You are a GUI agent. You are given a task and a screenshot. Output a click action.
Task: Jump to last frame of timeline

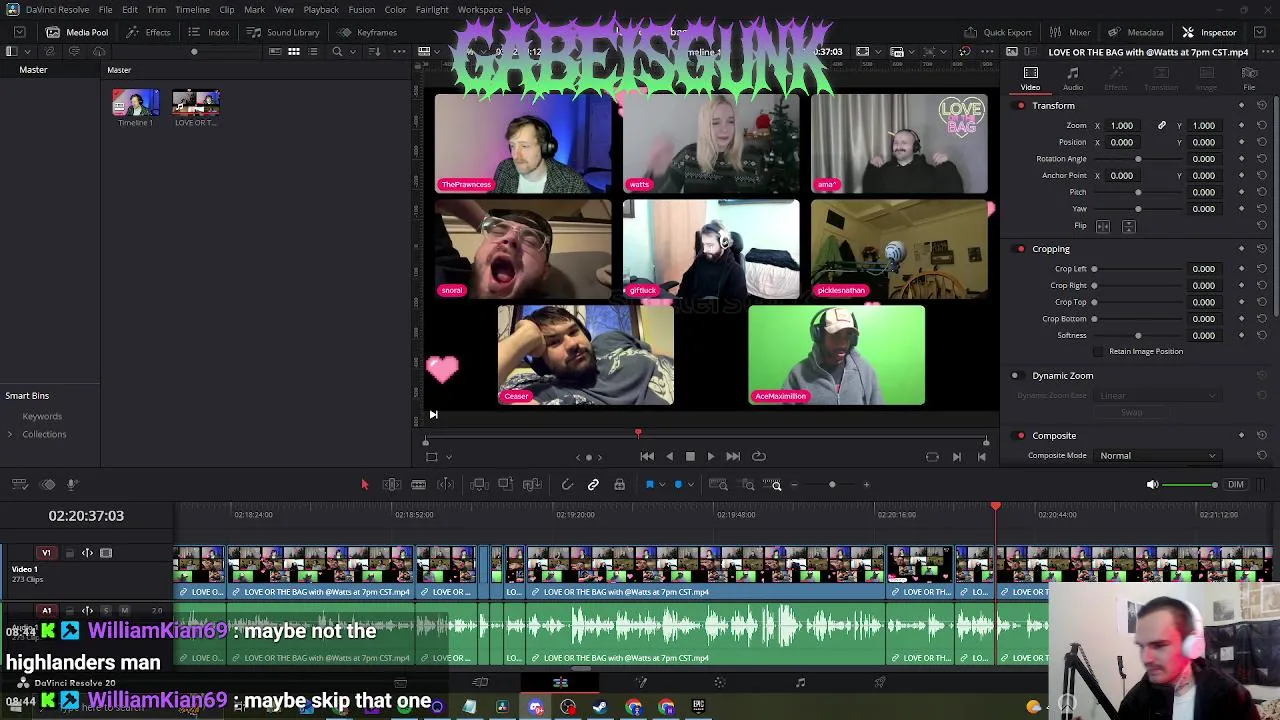click(x=733, y=456)
